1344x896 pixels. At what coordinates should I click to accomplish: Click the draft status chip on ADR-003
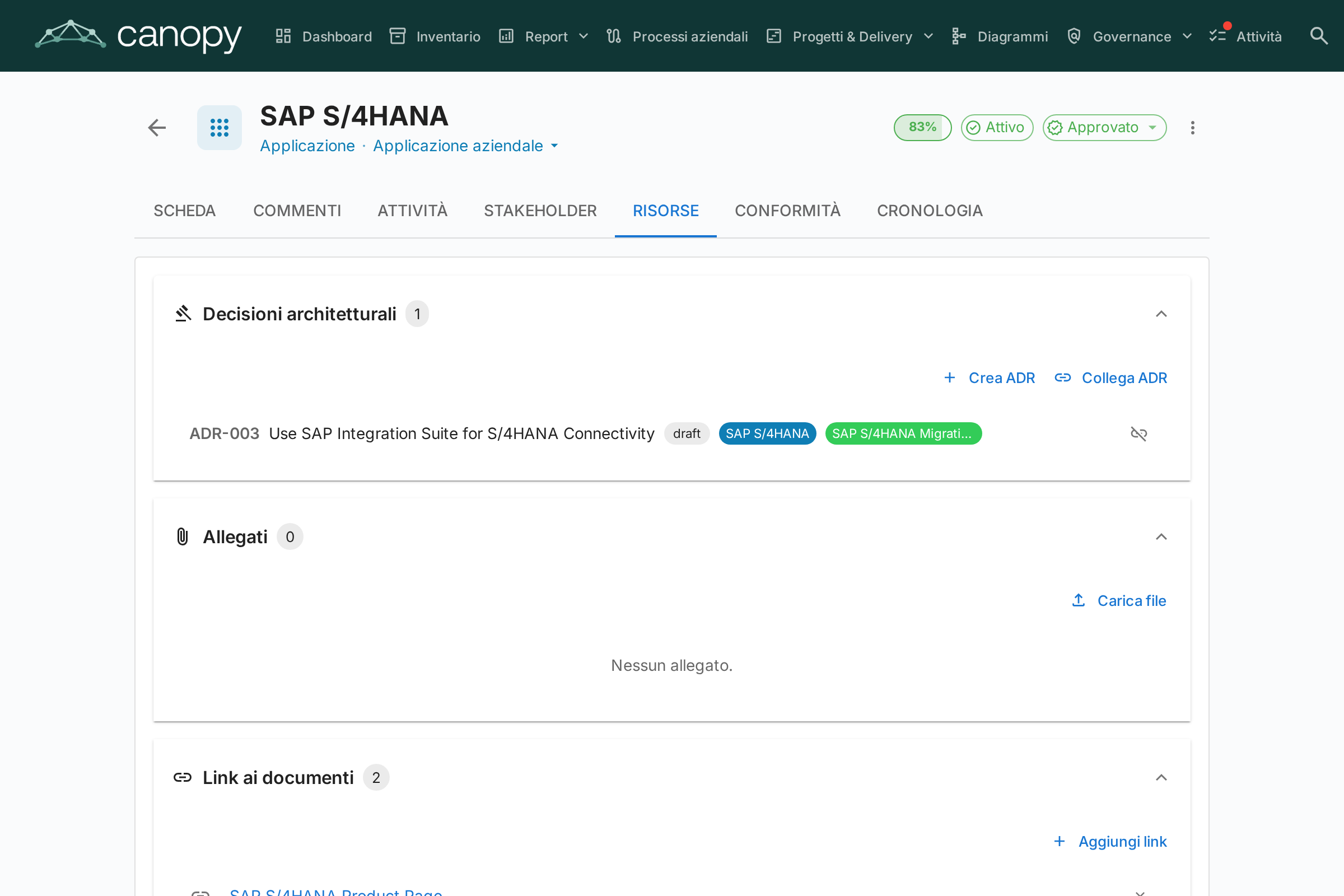pyautogui.click(x=687, y=433)
